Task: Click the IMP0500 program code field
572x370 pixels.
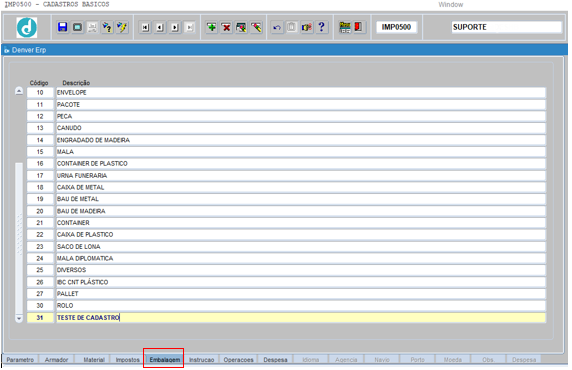Action: [396, 27]
